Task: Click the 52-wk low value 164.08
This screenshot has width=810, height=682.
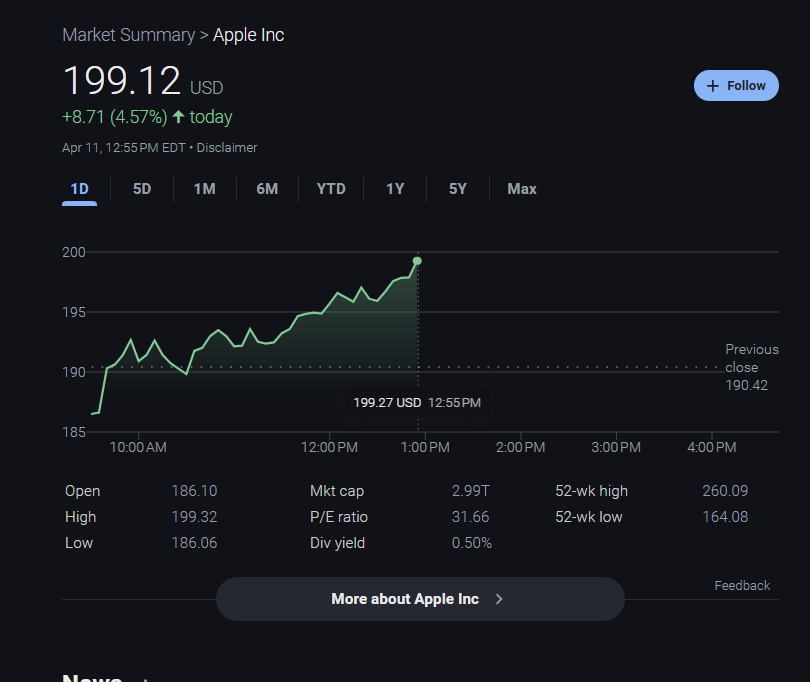Action: [x=725, y=517]
